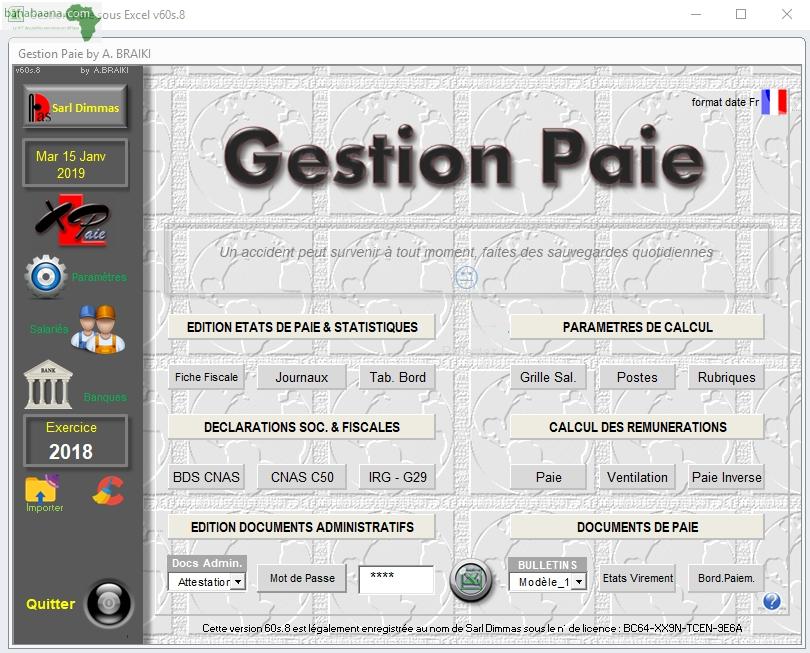Open the Paie Inverse calculation
810x653 pixels.
(x=726, y=477)
